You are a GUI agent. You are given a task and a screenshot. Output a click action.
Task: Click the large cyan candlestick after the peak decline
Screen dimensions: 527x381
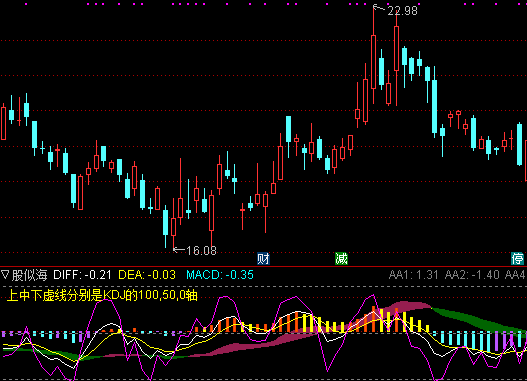435,102
